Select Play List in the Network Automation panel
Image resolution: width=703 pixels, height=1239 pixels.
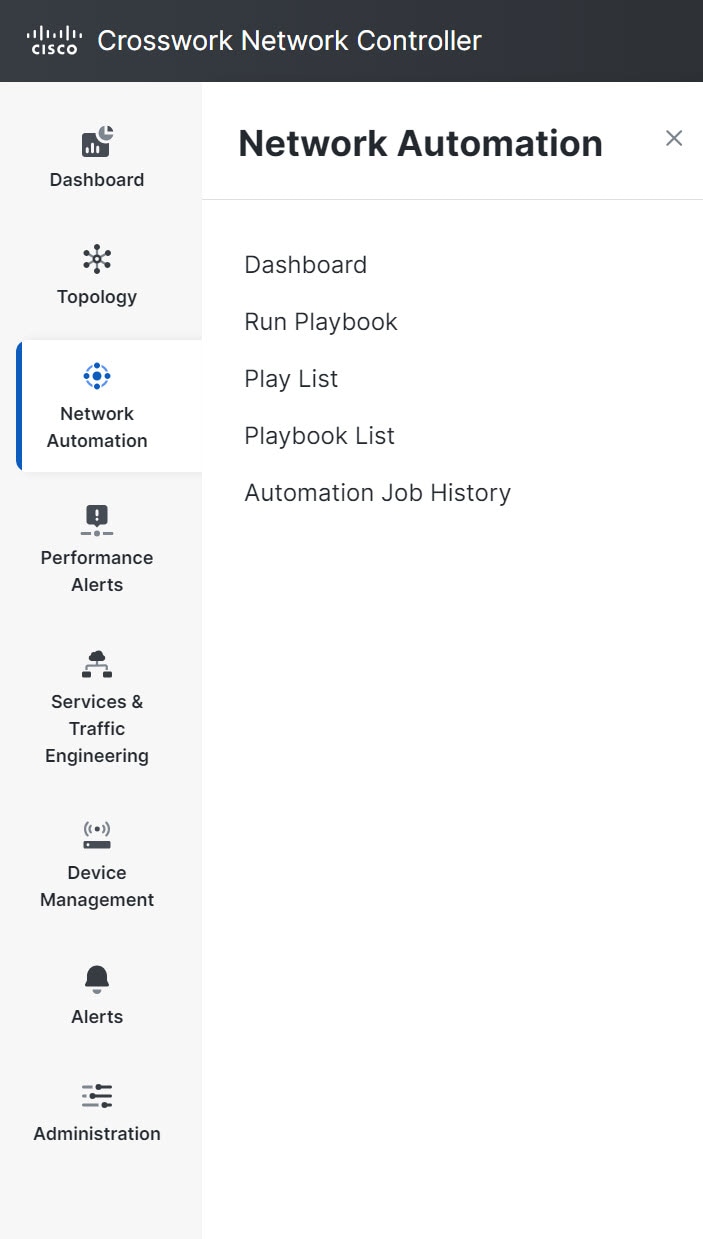pyautogui.click(x=290, y=378)
